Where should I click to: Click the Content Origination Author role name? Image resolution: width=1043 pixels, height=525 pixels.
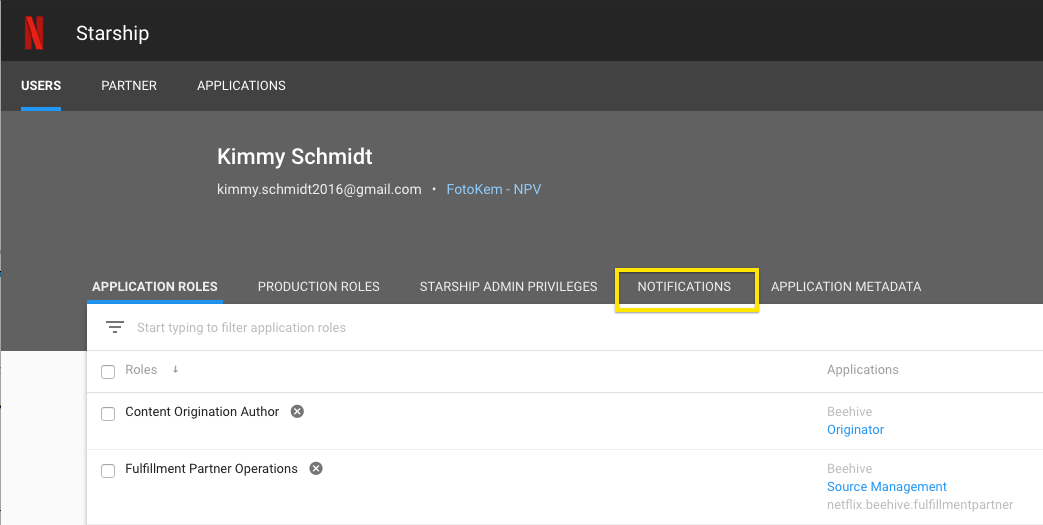click(x=202, y=412)
